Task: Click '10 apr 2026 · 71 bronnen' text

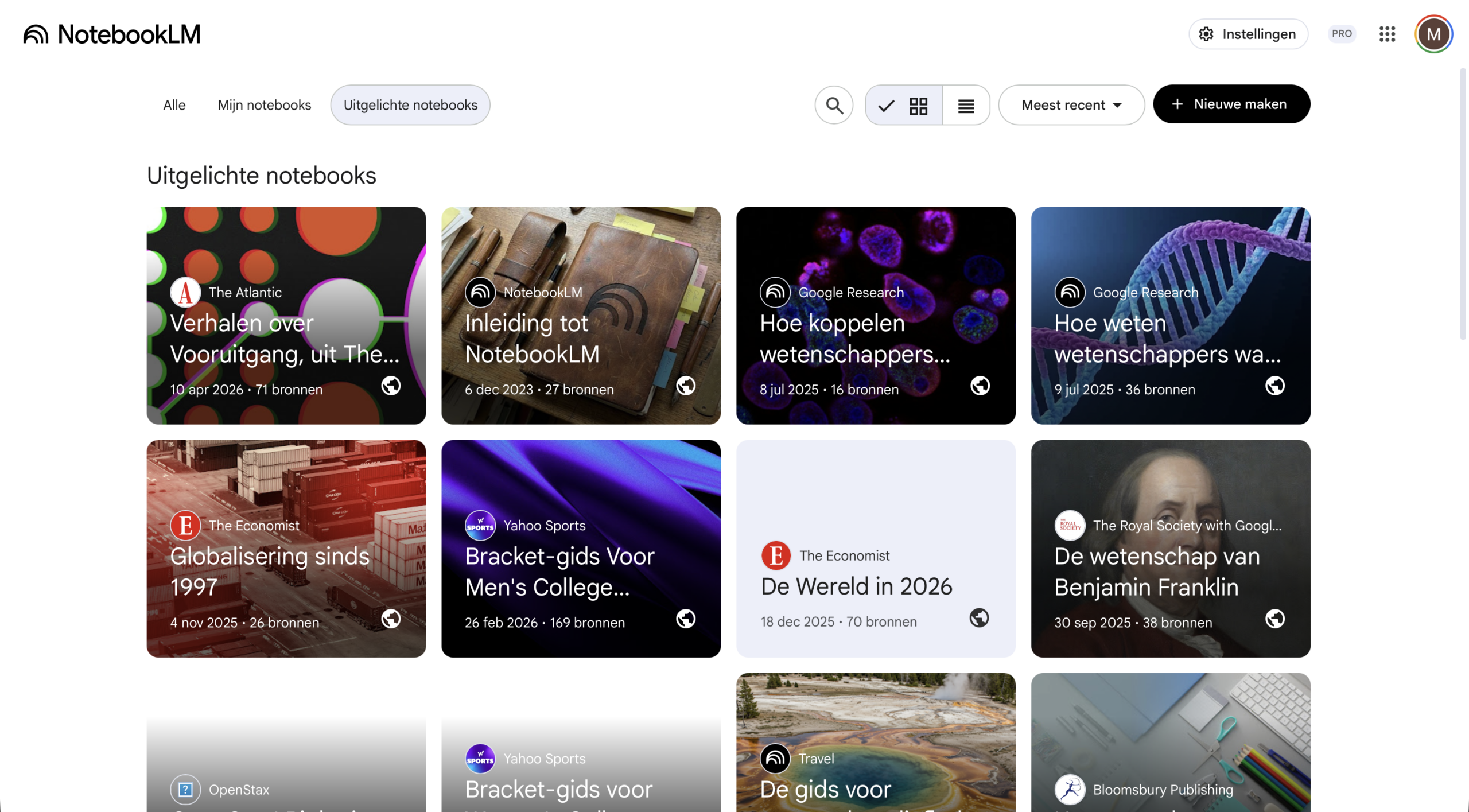Action: pyautogui.click(x=246, y=390)
